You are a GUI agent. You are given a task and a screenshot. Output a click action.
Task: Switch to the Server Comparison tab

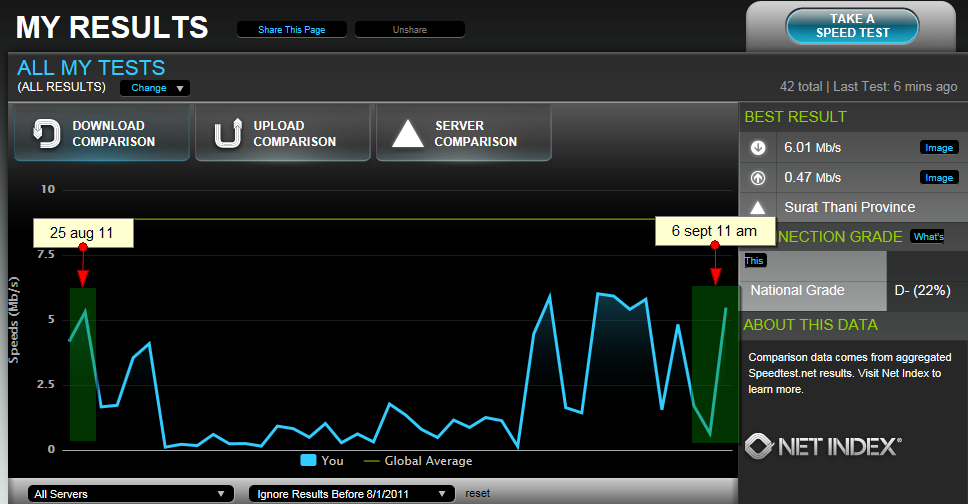[x=463, y=133]
